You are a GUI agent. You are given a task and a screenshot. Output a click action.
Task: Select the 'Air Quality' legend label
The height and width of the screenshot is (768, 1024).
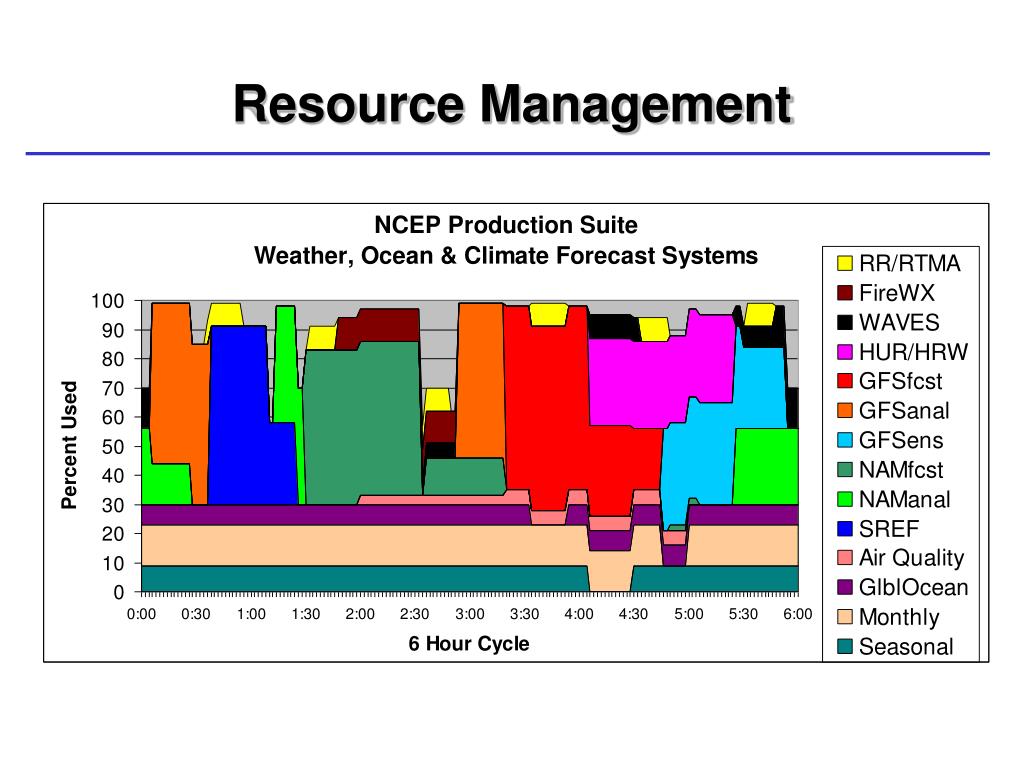coord(912,558)
